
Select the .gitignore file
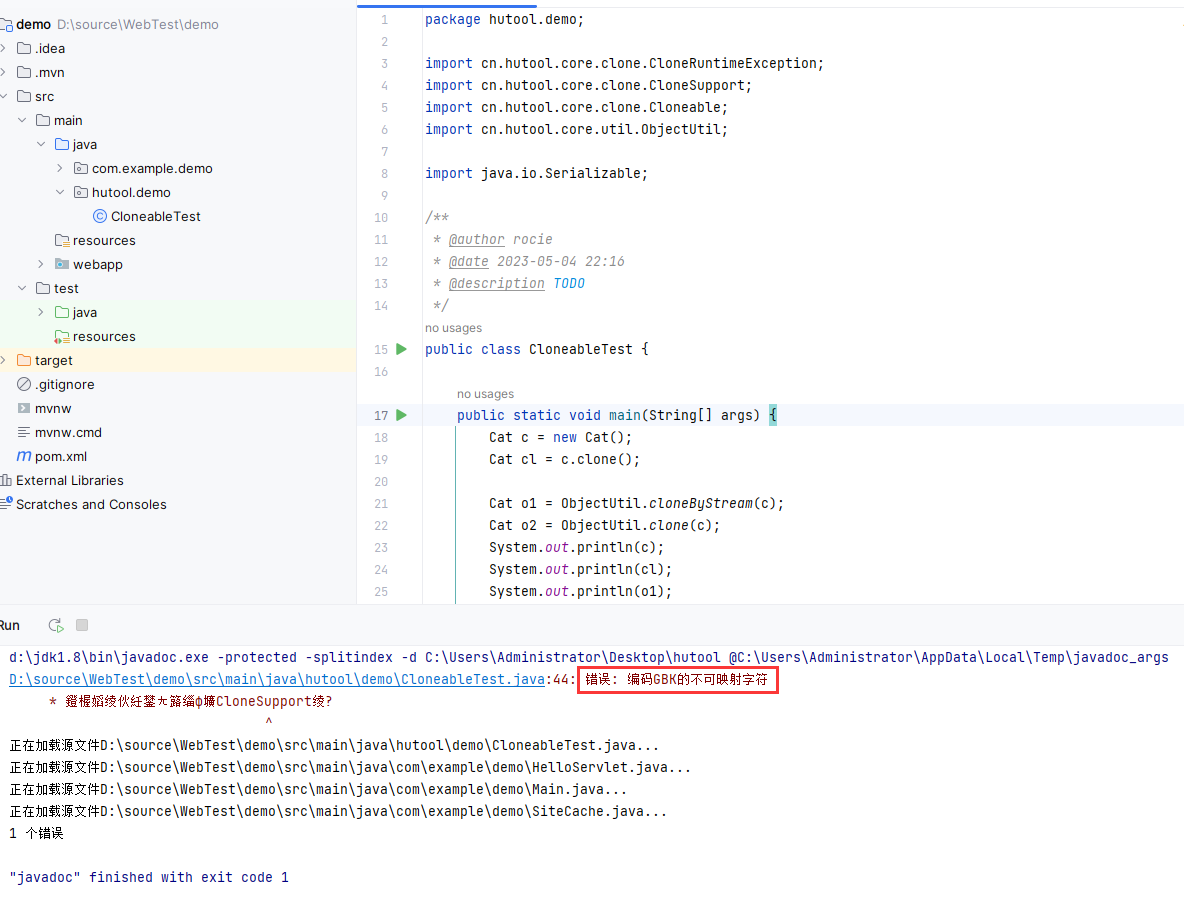pos(64,384)
